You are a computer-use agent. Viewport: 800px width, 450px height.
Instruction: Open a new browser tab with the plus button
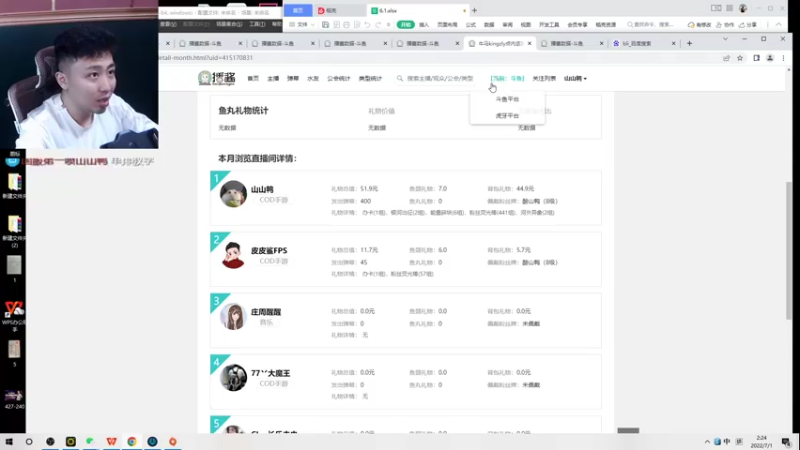[x=689, y=43]
